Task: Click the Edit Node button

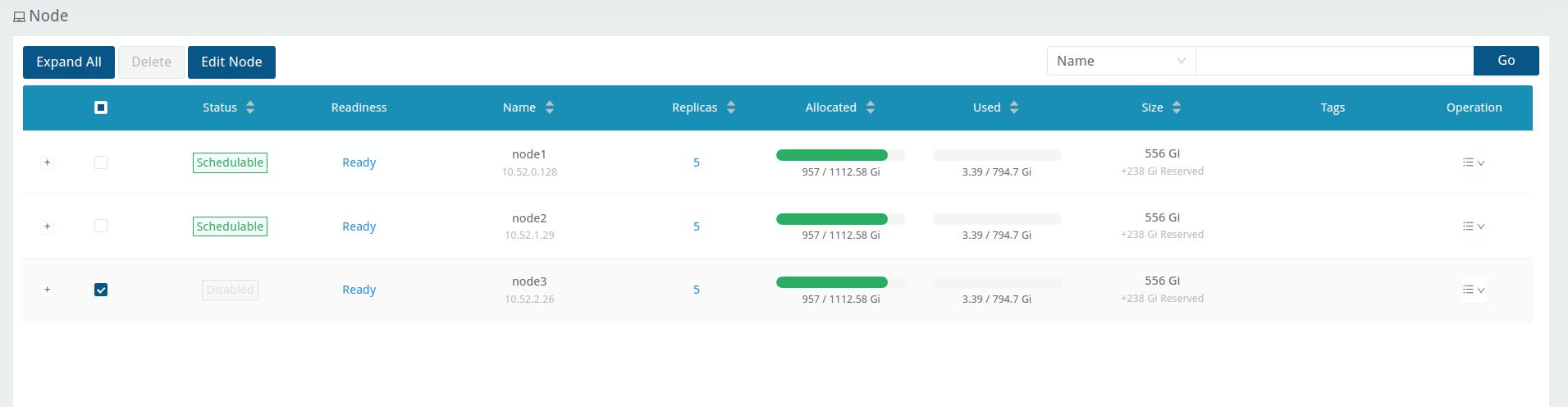Action: 231,62
